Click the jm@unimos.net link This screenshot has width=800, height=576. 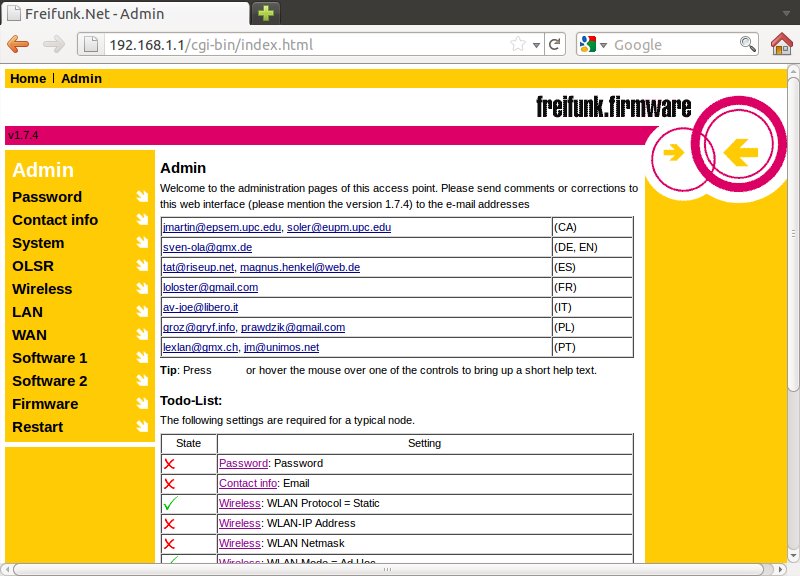click(x=282, y=347)
